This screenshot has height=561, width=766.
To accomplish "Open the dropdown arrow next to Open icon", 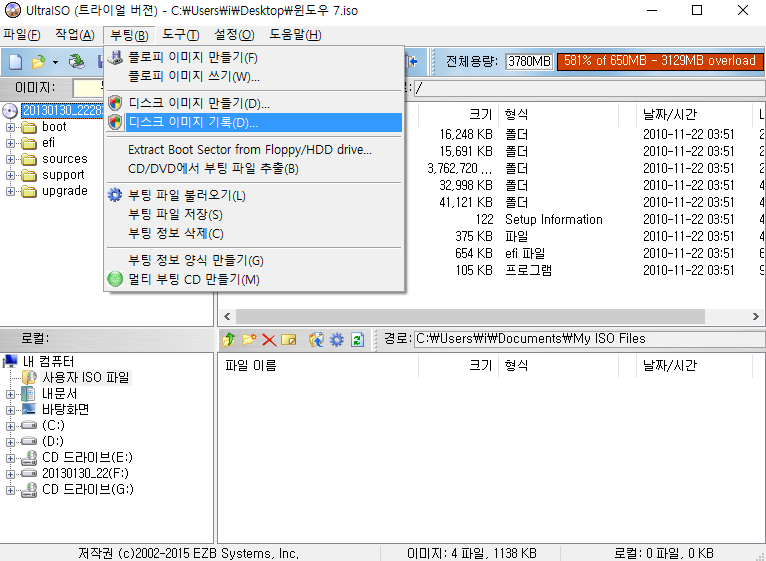I will [55, 62].
